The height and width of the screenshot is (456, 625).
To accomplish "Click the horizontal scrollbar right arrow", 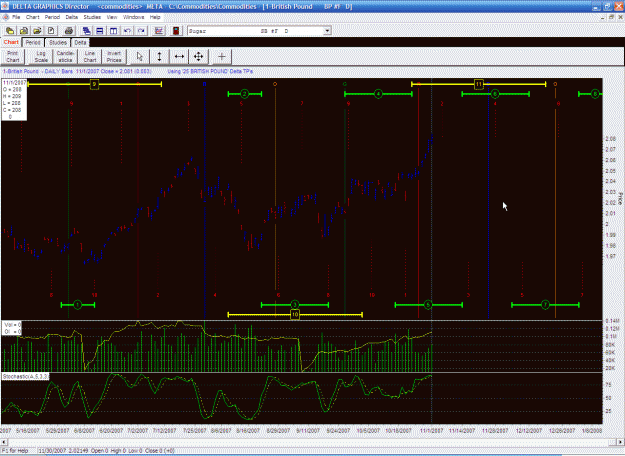I will tap(621, 442).
